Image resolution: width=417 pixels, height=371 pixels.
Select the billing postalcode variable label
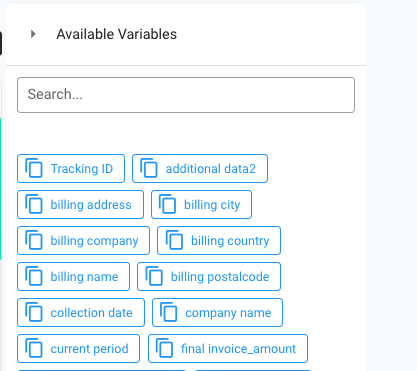[x=220, y=277]
